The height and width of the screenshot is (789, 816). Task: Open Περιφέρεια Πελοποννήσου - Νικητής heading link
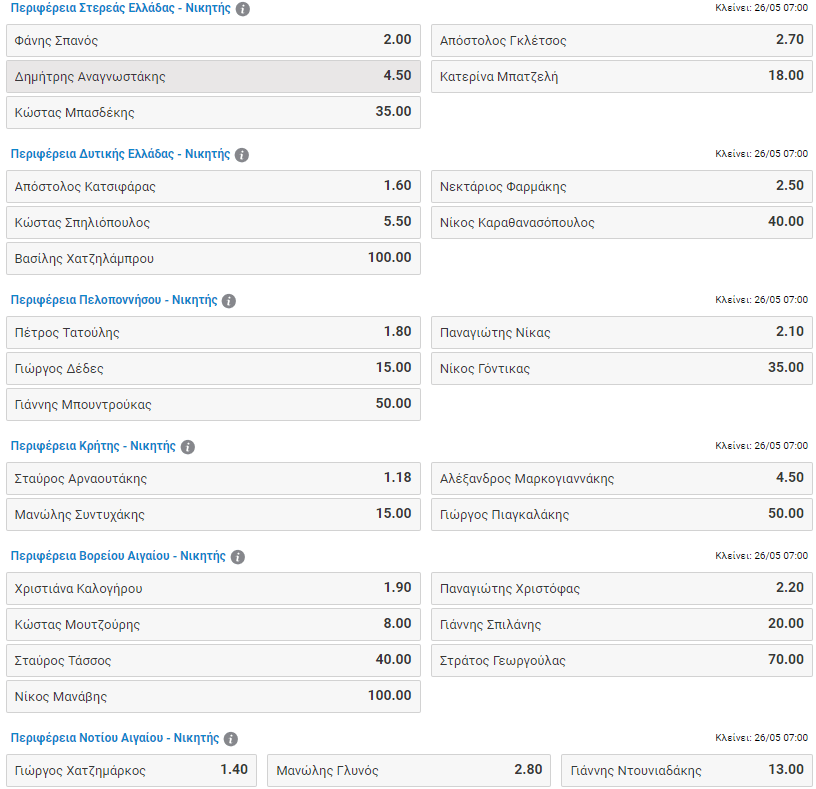pyautogui.click(x=113, y=300)
